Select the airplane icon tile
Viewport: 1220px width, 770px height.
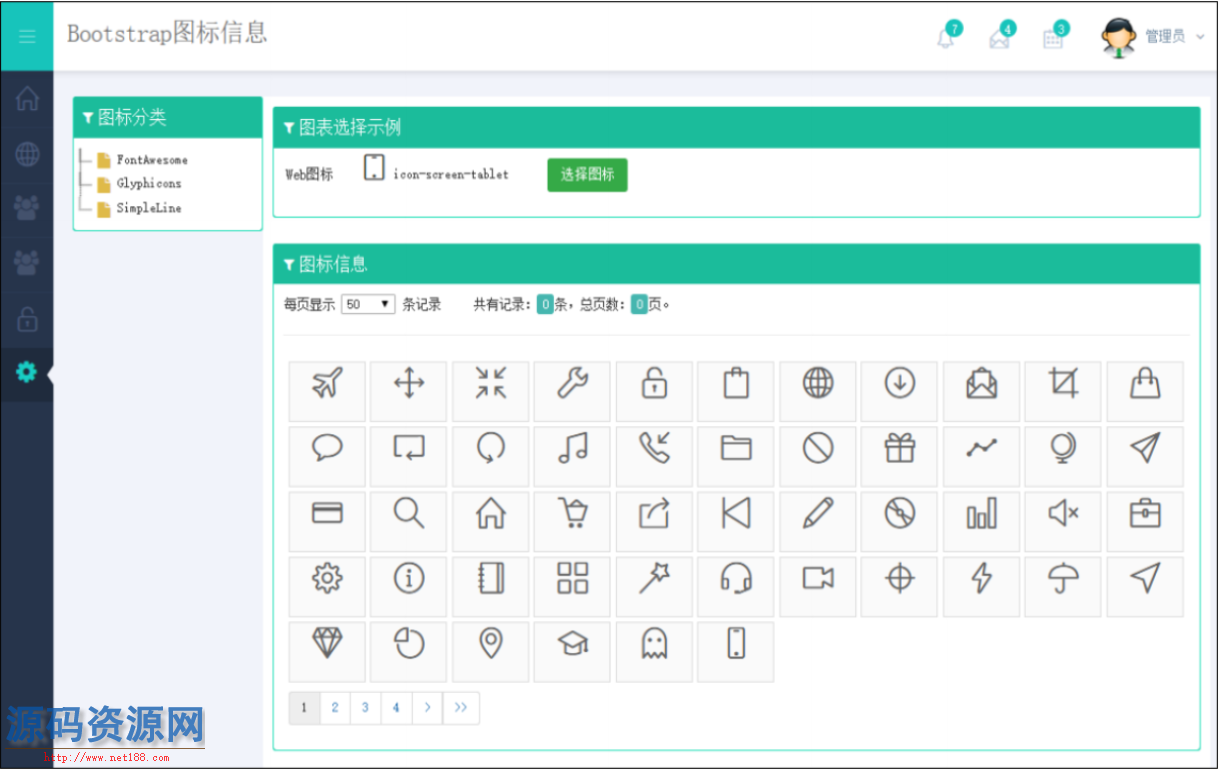(x=327, y=391)
